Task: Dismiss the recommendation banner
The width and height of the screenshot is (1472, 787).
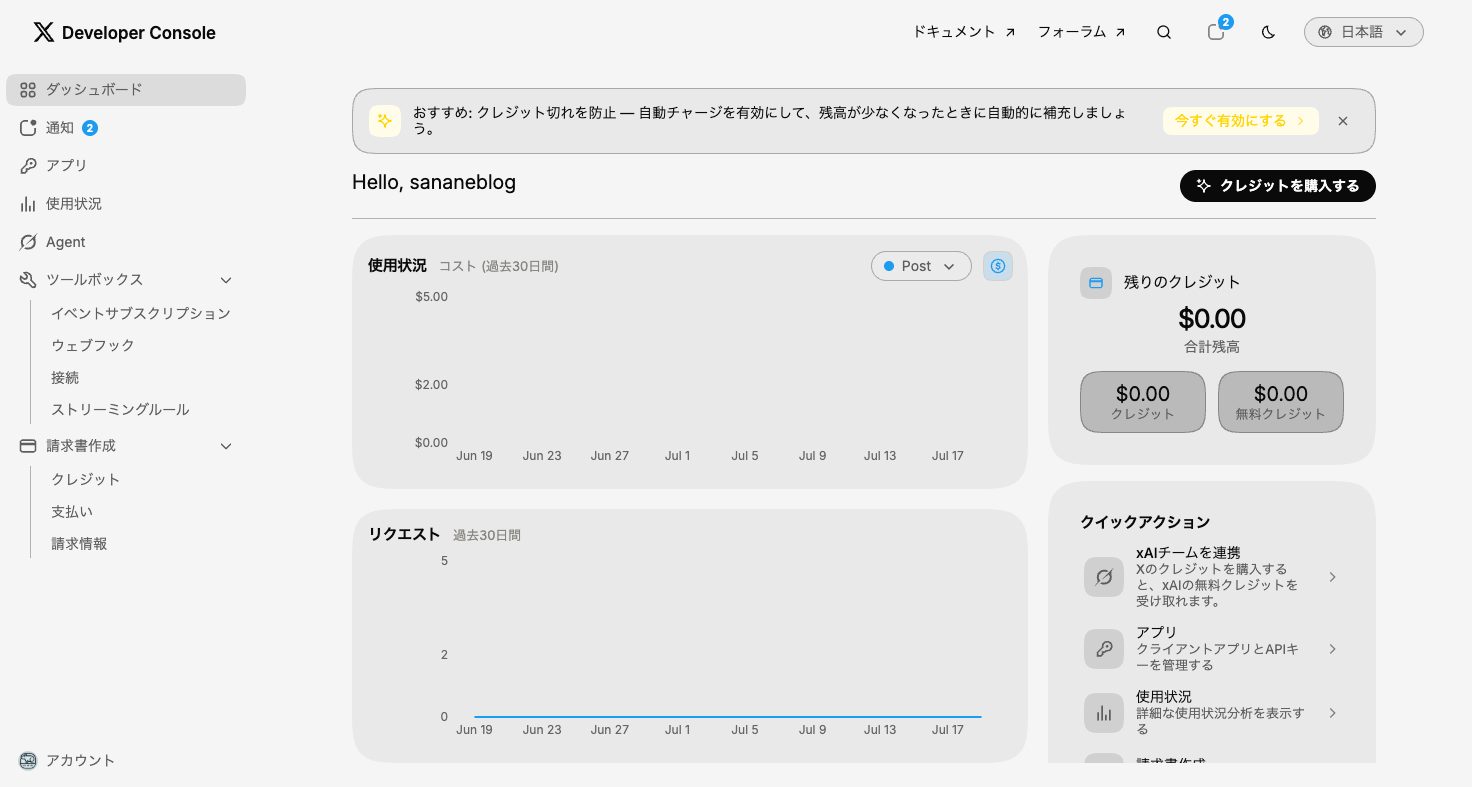Action: click(1343, 121)
